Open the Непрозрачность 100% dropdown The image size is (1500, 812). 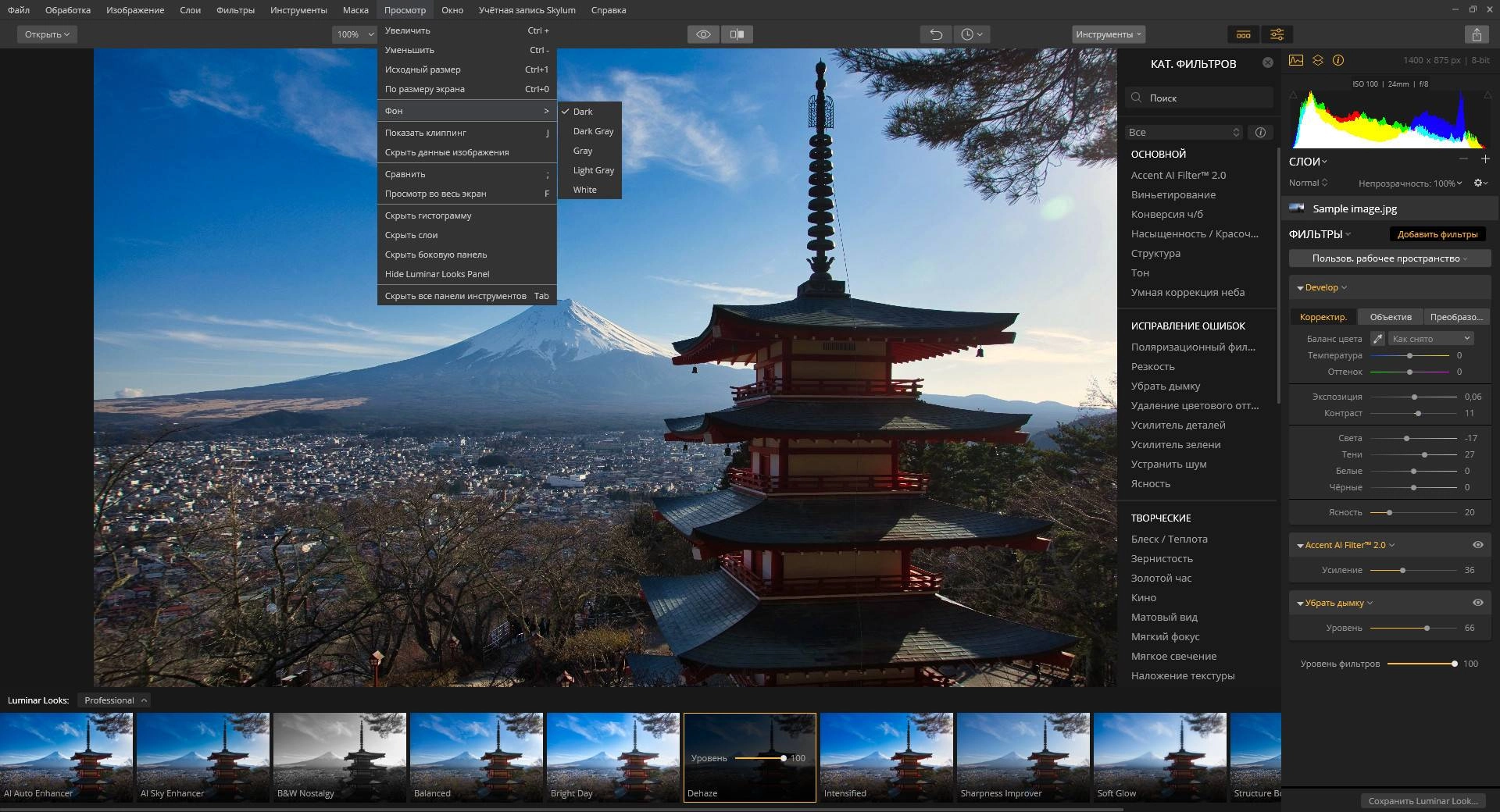click(1409, 183)
